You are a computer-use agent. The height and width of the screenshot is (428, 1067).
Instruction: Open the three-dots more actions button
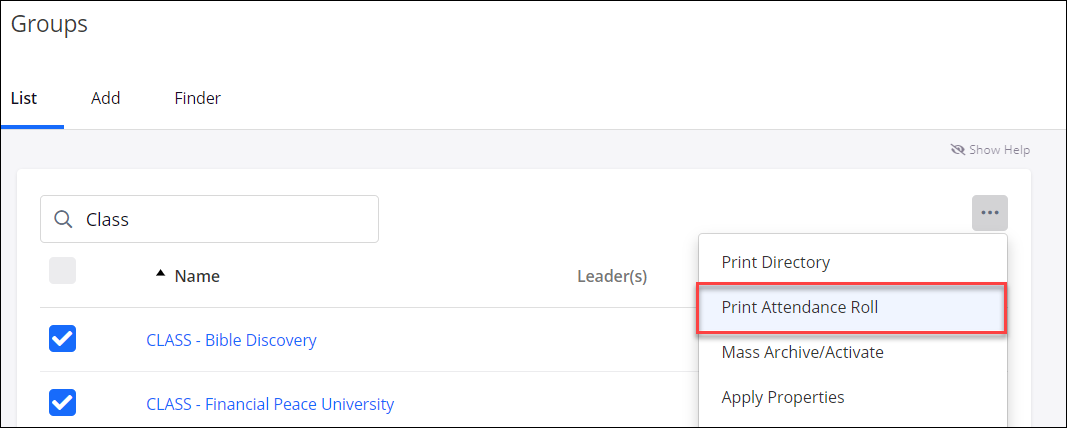click(989, 213)
